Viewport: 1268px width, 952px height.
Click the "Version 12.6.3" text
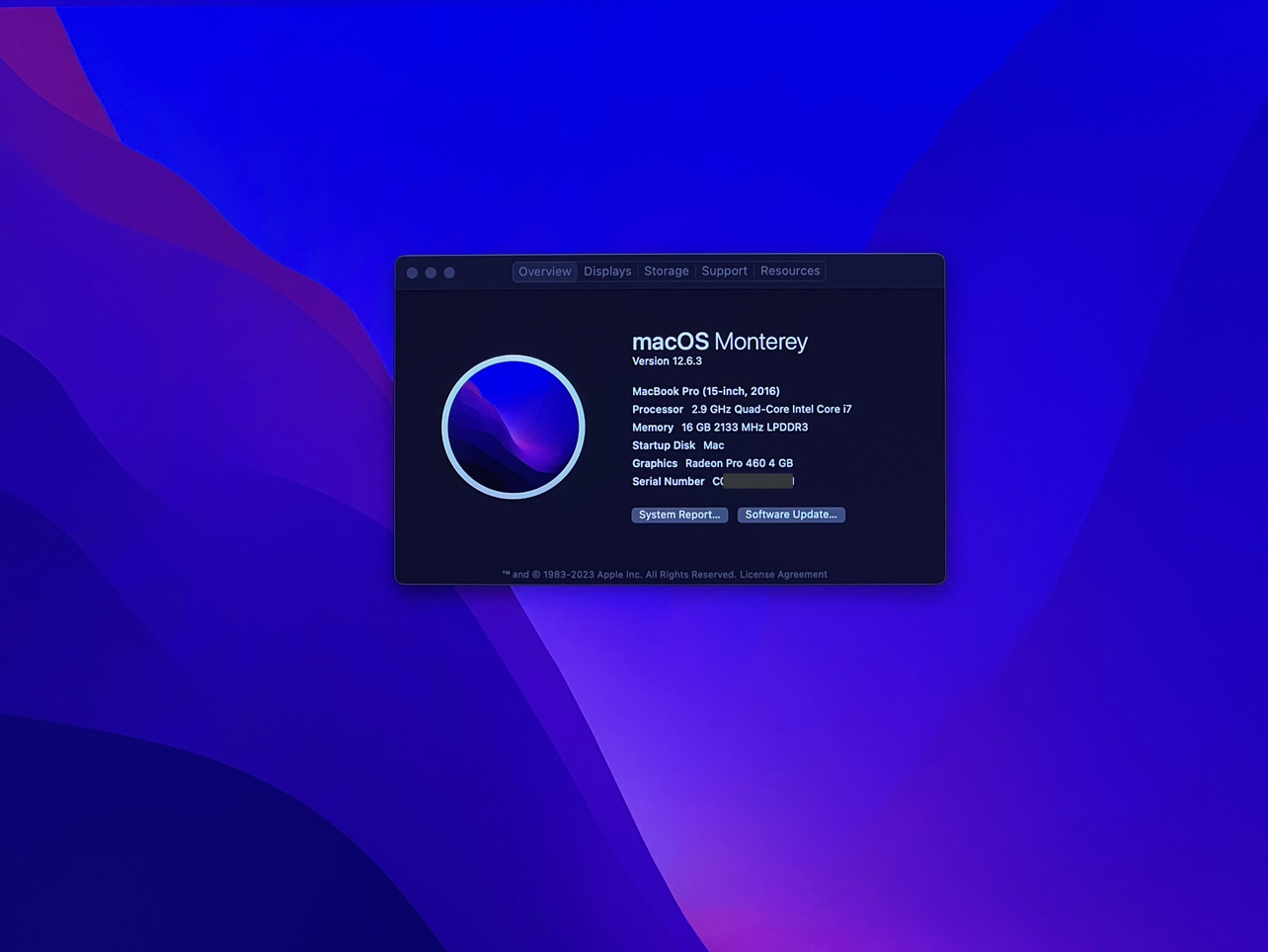[x=668, y=361]
